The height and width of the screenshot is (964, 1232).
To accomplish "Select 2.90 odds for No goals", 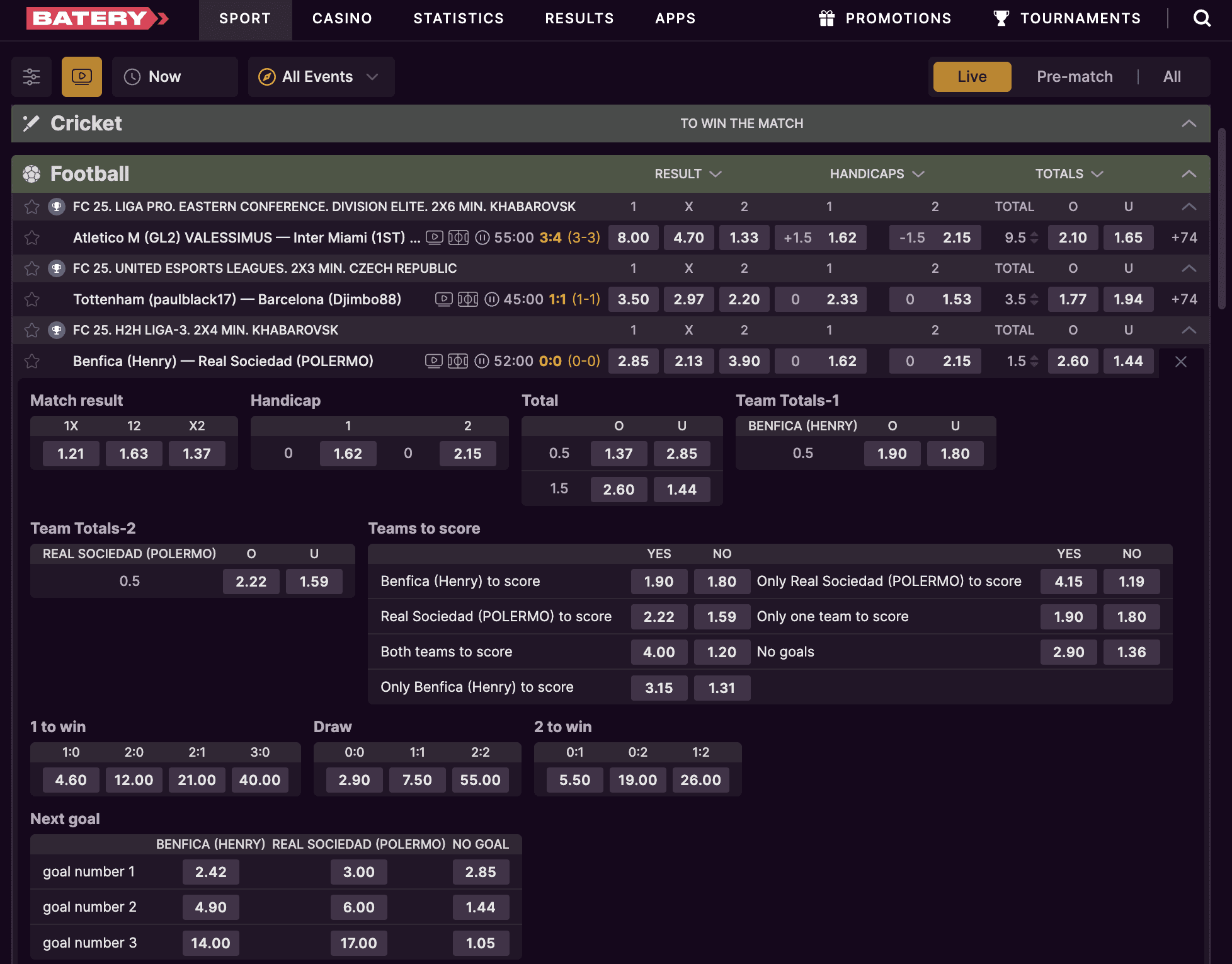I will coord(1068,652).
